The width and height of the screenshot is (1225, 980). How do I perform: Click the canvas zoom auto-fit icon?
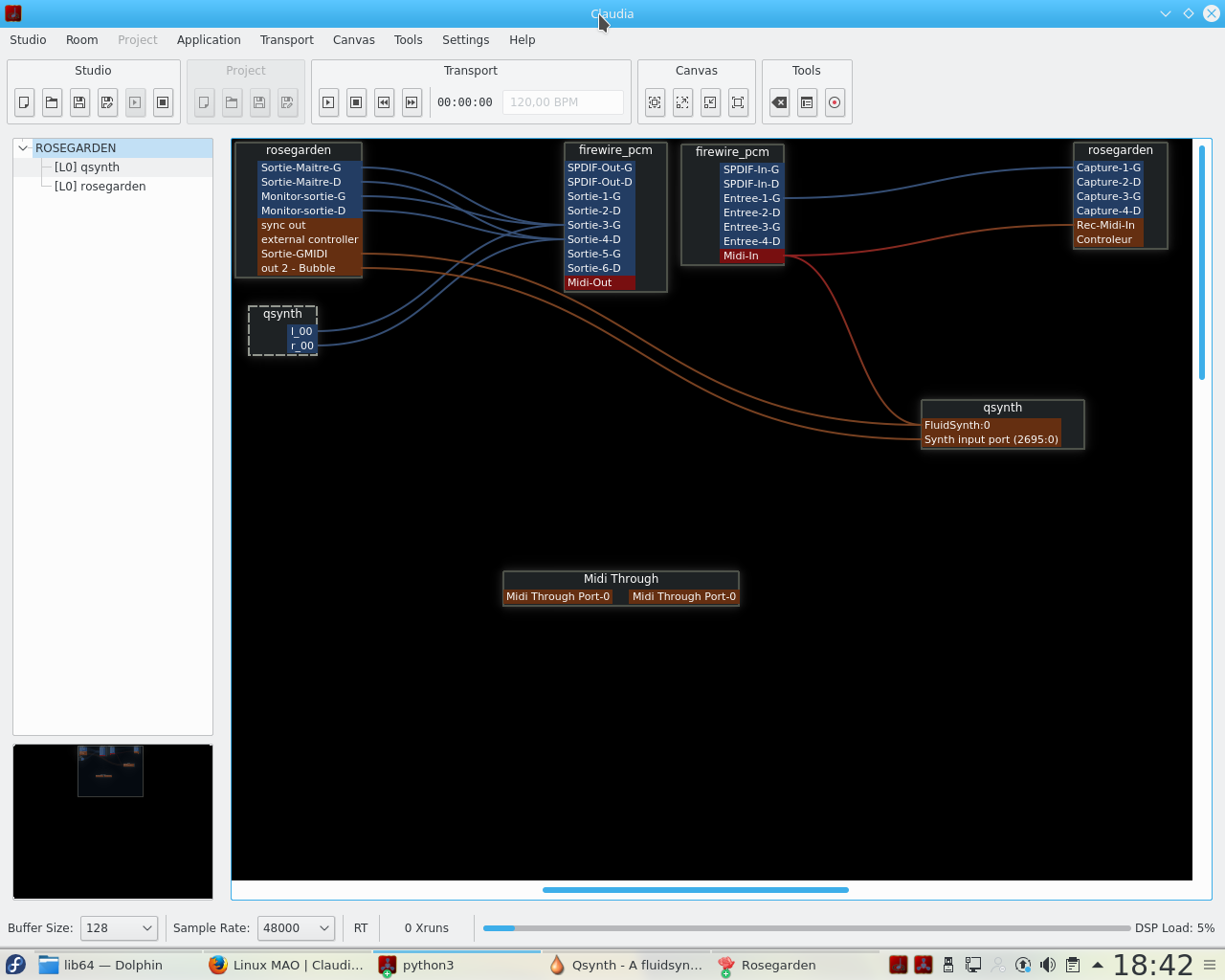[655, 102]
